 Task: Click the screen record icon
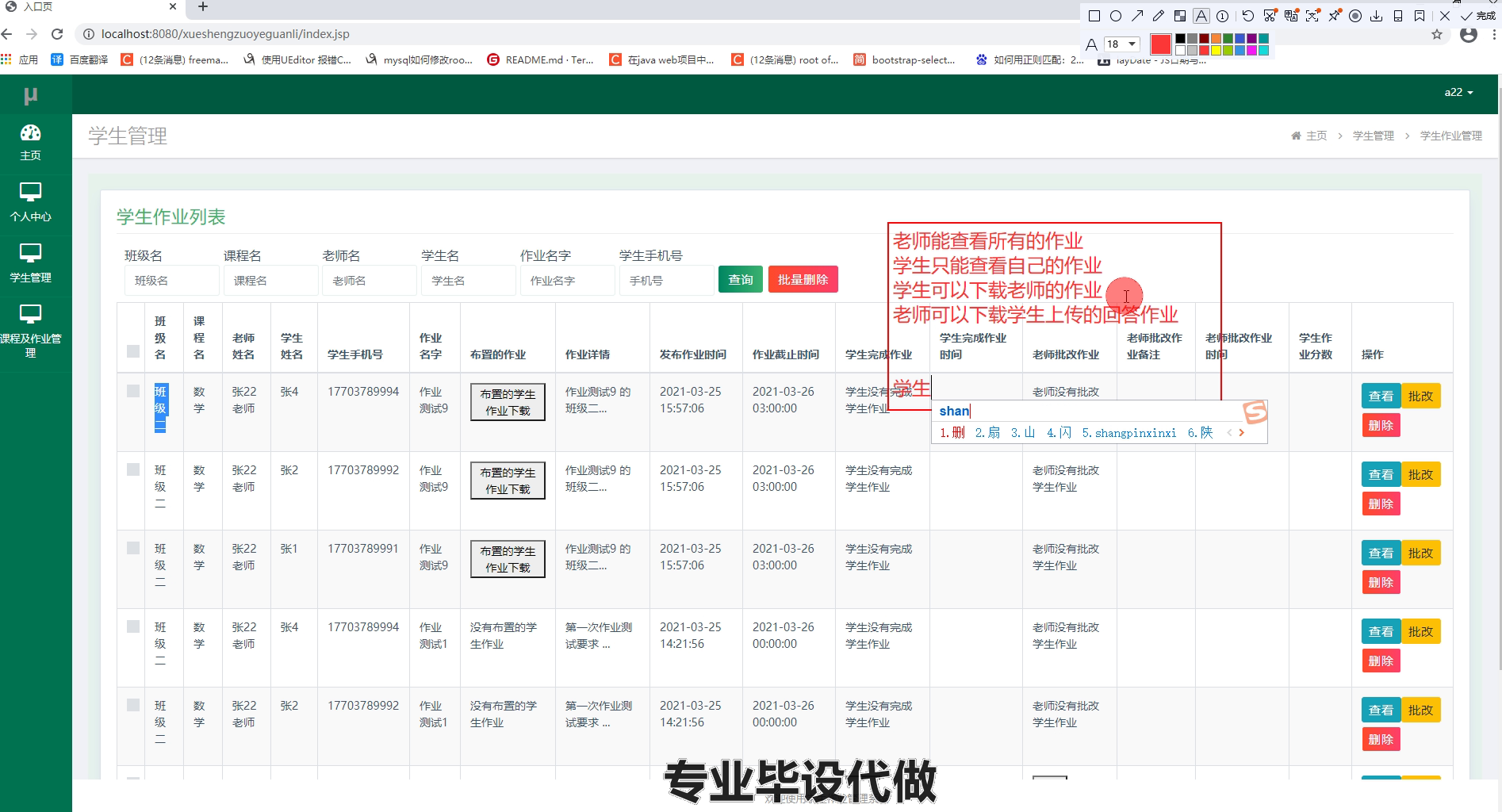1355,16
